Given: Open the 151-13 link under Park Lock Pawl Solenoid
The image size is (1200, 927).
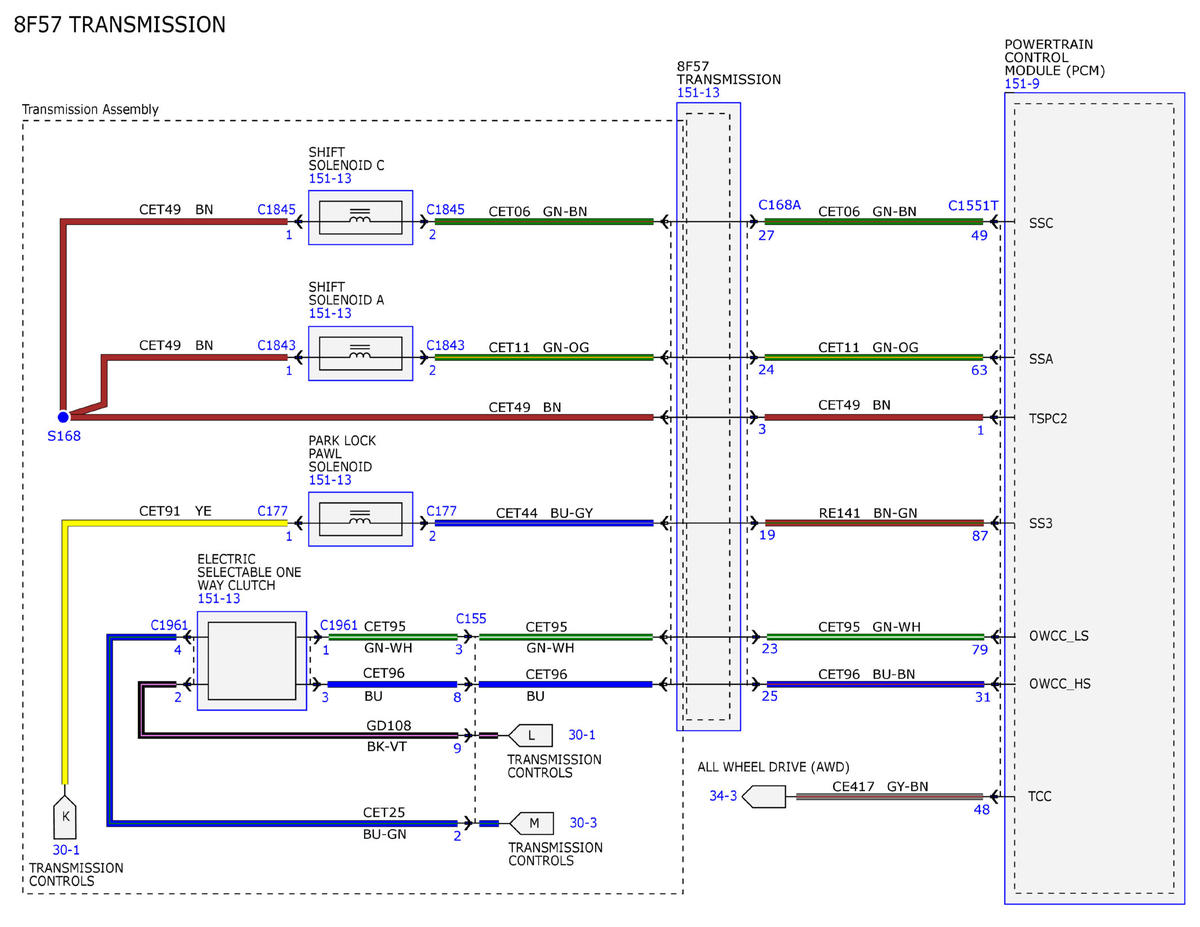Looking at the screenshot, I should pos(330,480).
